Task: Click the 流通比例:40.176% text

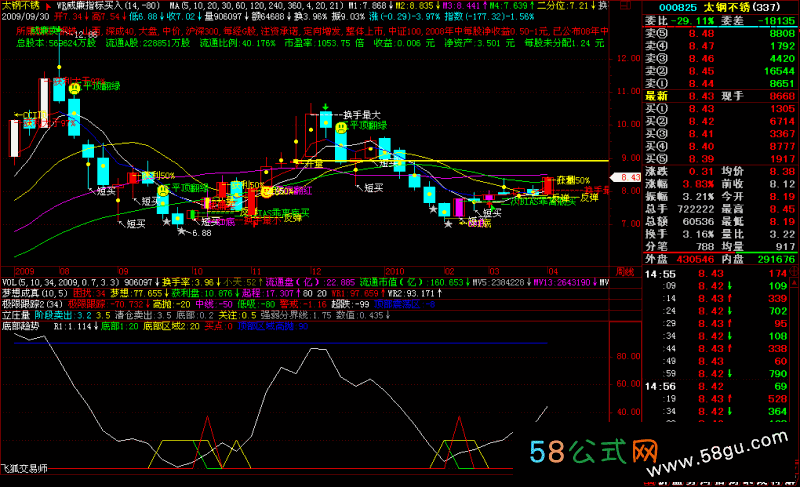Action: pos(237,43)
